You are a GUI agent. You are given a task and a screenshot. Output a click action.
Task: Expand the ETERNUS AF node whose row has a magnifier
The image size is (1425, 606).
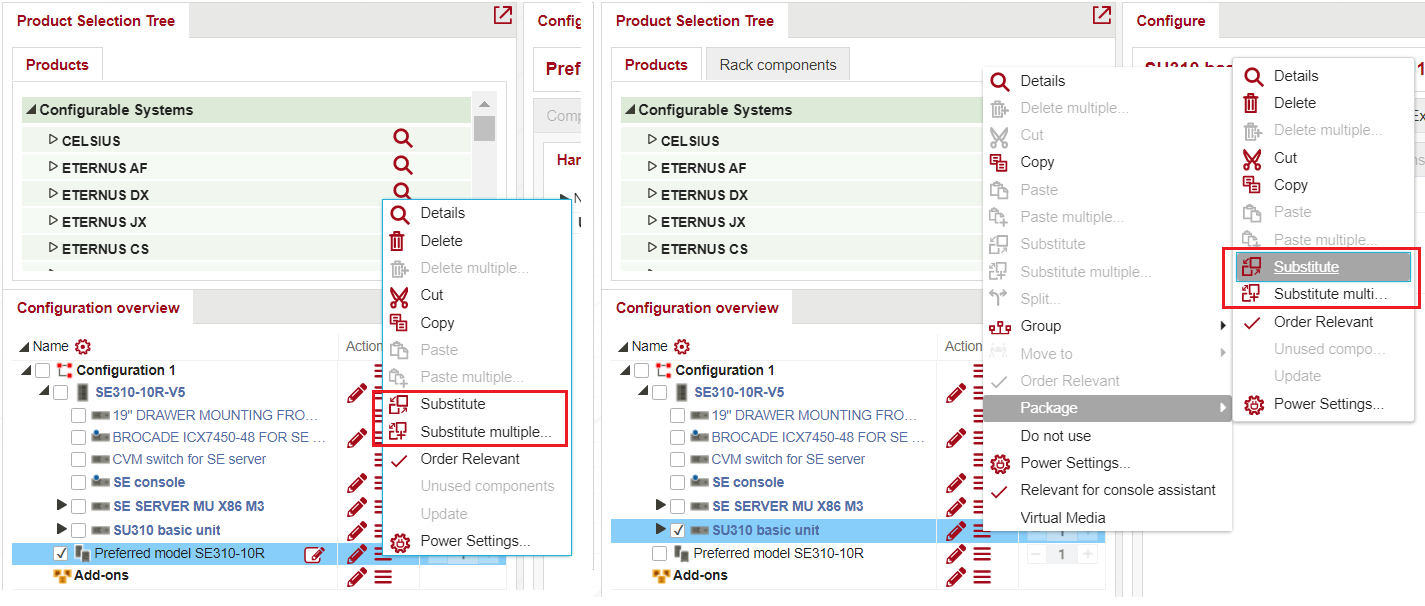click(x=53, y=166)
